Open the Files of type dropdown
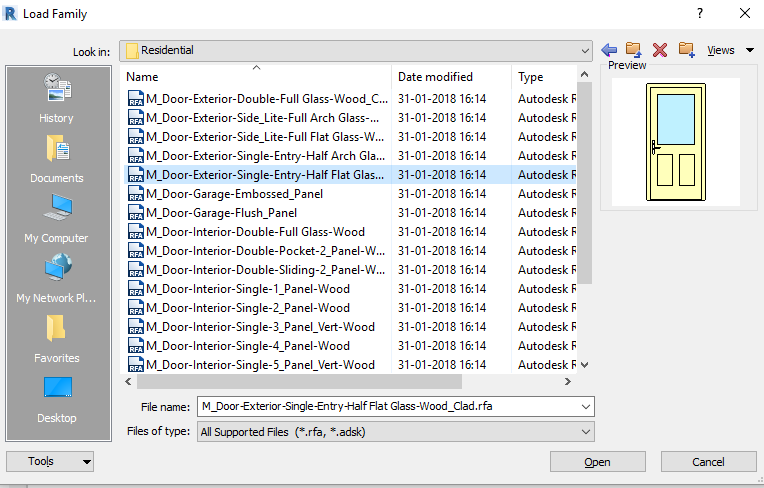The width and height of the screenshot is (764, 488). (x=396, y=432)
